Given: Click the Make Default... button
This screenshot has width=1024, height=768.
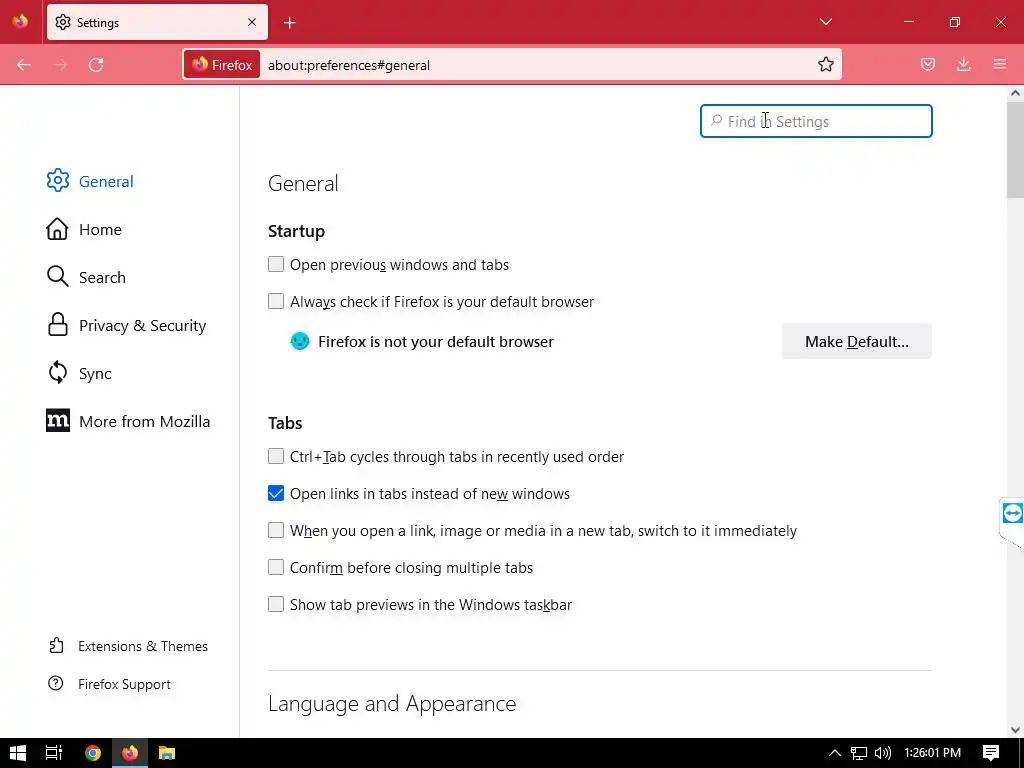Looking at the screenshot, I should (x=856, y=341).
